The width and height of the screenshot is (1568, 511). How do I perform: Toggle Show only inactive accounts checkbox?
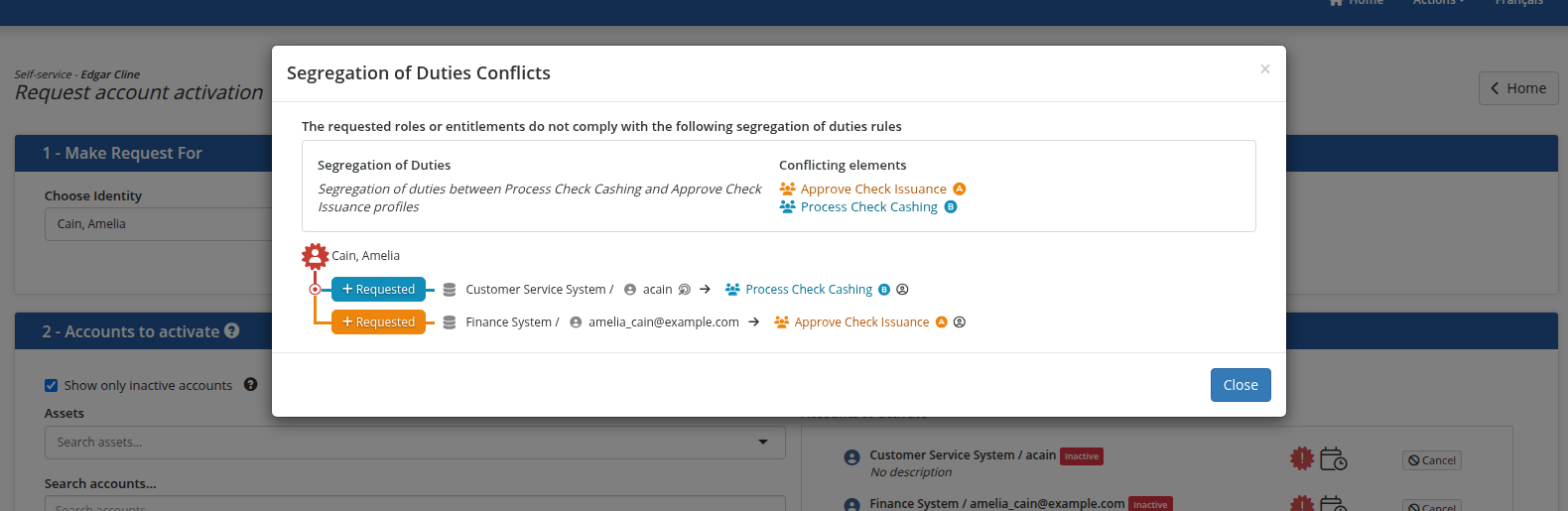point(52,385)
